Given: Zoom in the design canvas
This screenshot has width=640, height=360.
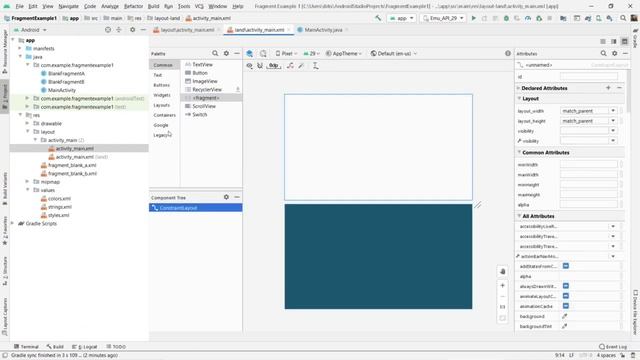Looking at the screenshot, I should (503, 285).
